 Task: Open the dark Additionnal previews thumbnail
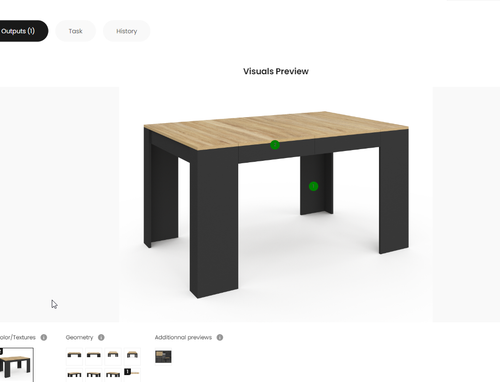(163, 356)
